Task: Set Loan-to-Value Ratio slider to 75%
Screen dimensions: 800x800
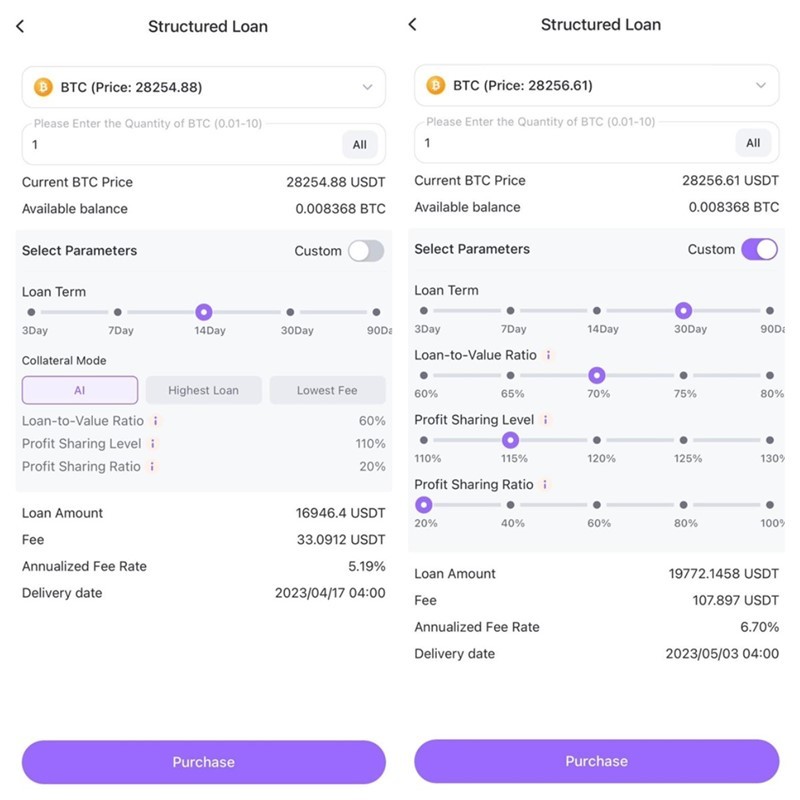Action: click(x=683, y=376)
